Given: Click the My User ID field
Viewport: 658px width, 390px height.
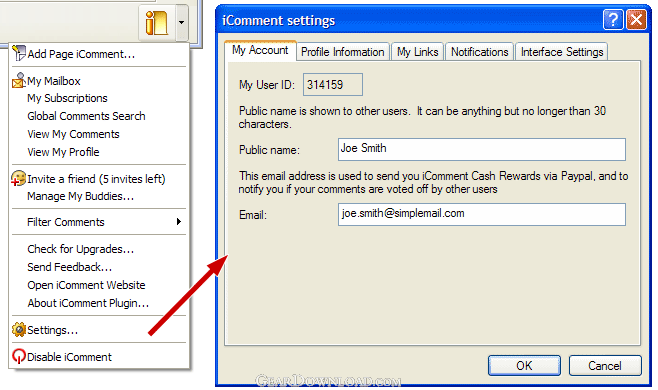Looking at the screenshot, I should coord(333,85).
